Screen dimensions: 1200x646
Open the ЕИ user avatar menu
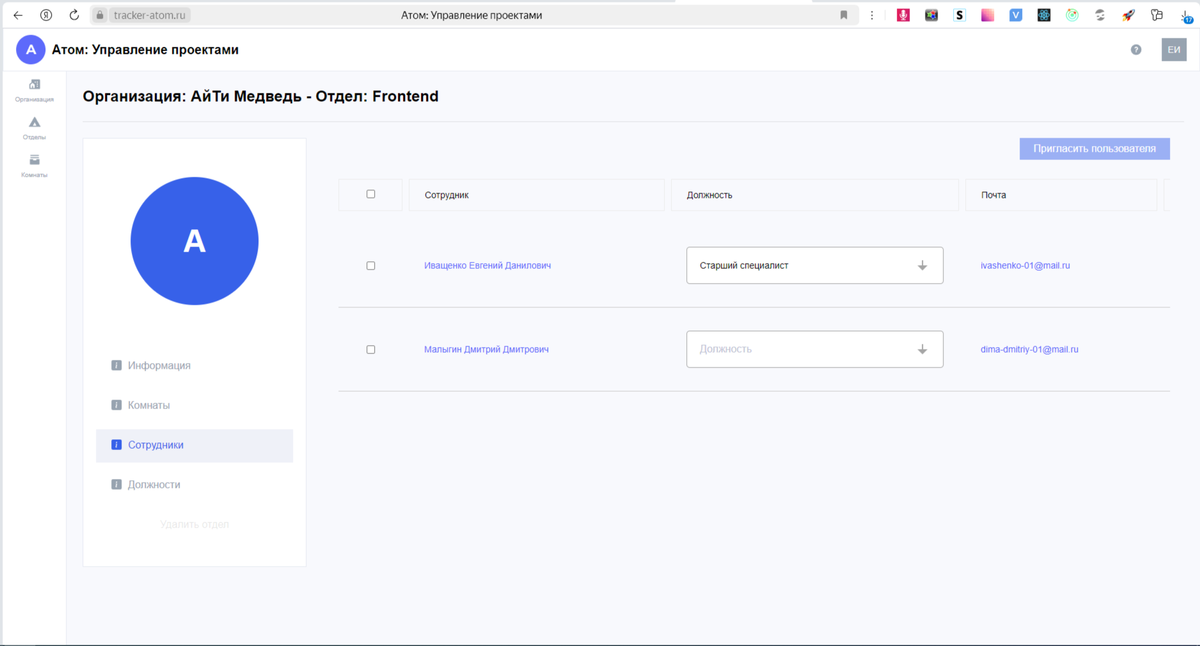pyautogui.click(x=1174, y=49)
